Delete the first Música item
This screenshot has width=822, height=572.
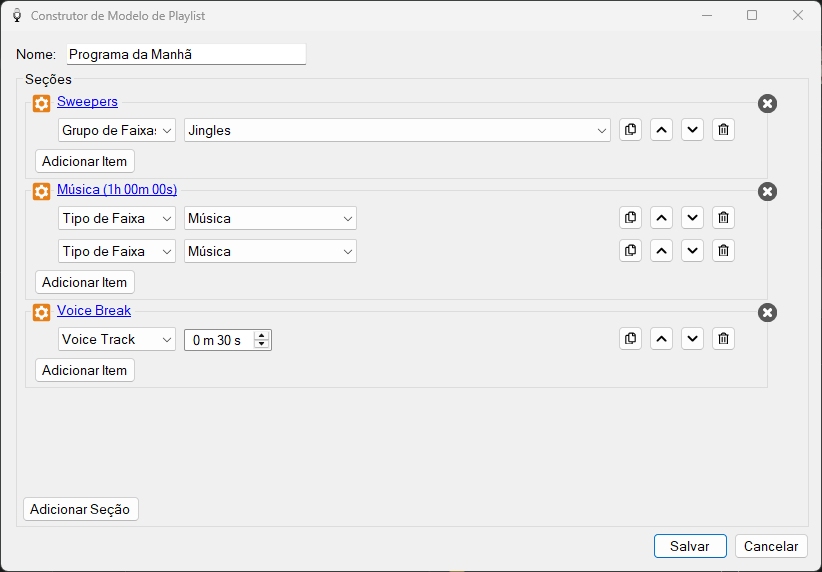pos(723,218)
